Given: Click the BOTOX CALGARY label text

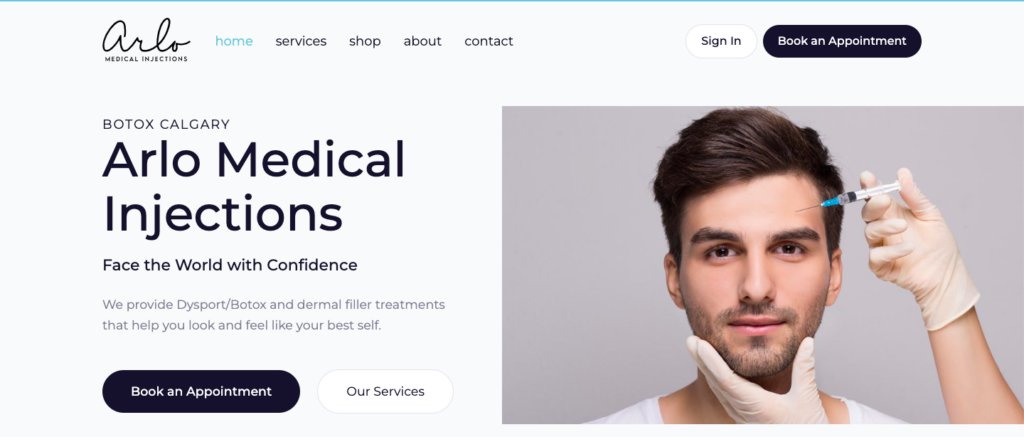Looking at the screenshot, I should (x=167, y=124).
